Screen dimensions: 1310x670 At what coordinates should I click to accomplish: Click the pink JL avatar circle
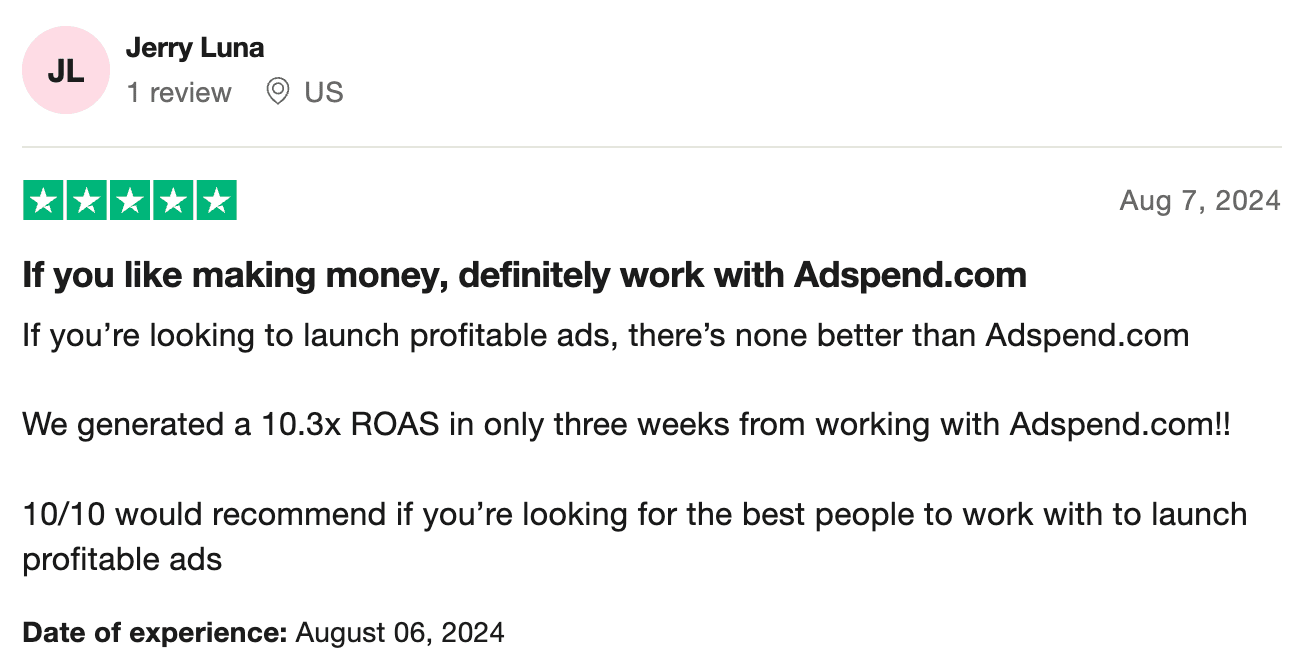[x=65, y=70]
